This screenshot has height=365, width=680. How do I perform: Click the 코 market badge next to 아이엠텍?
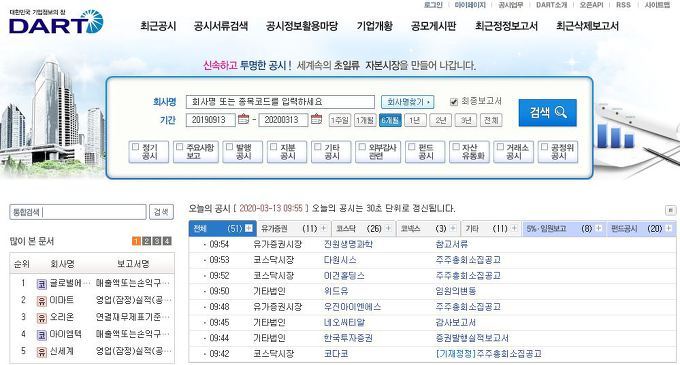click(x=42, y=335)
